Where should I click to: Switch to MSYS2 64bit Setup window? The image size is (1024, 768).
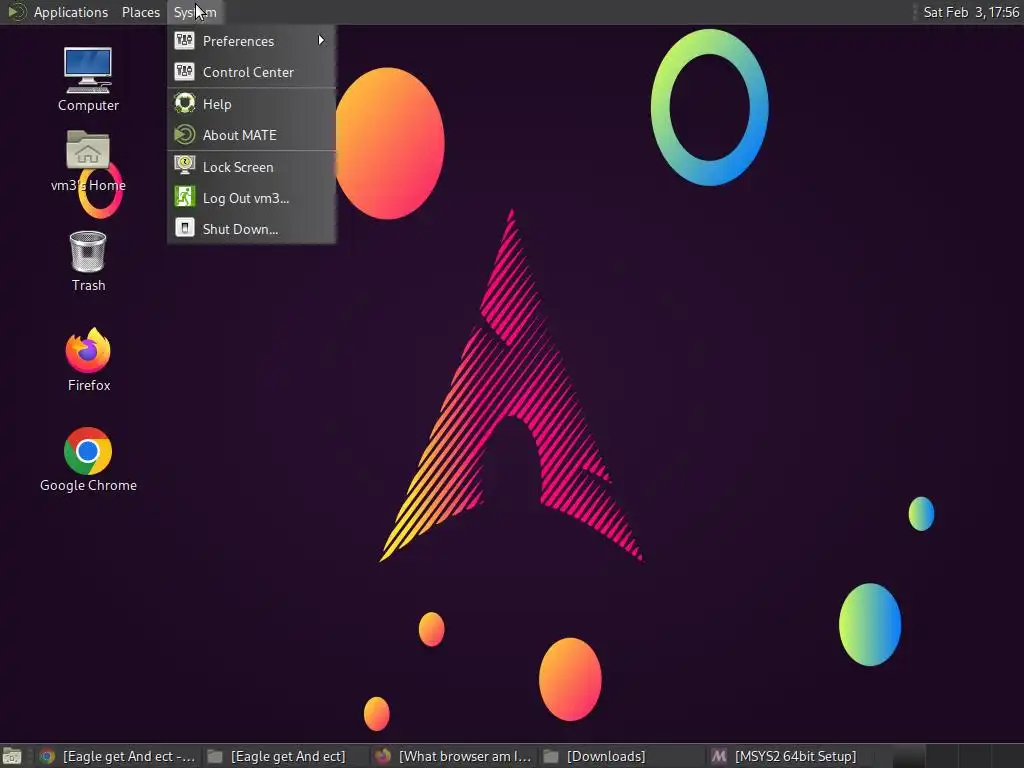[x=790, y=756]
